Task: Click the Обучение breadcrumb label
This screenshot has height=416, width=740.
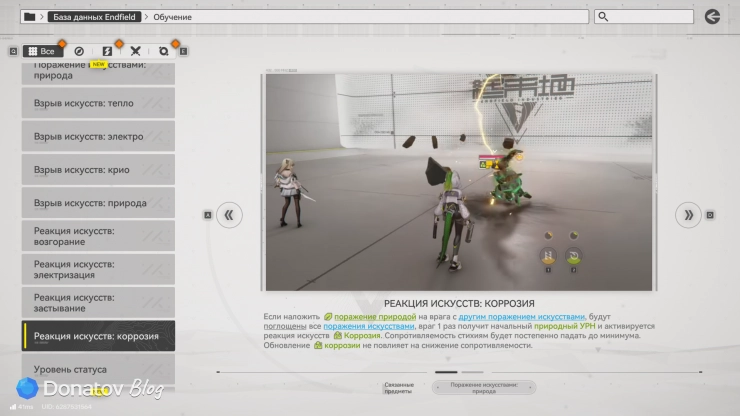Action: point(172,17)
